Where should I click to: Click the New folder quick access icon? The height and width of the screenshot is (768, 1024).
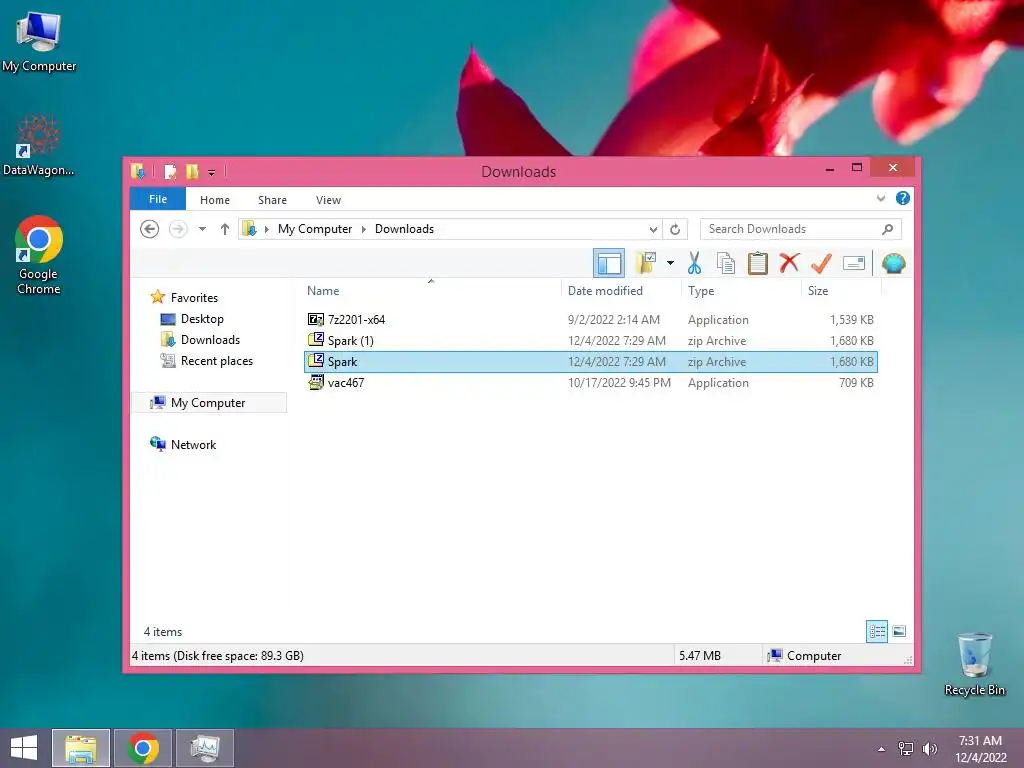(192, 172)
